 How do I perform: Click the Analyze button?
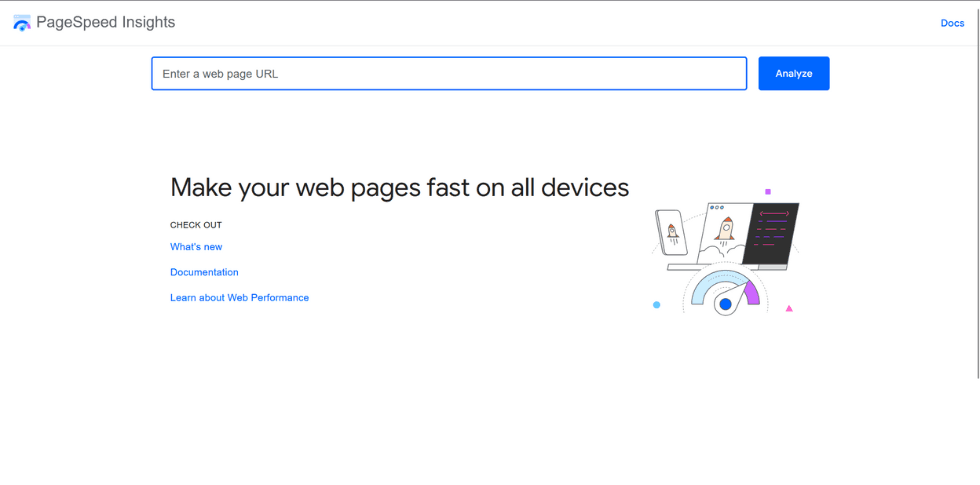[x=794, y=74]
